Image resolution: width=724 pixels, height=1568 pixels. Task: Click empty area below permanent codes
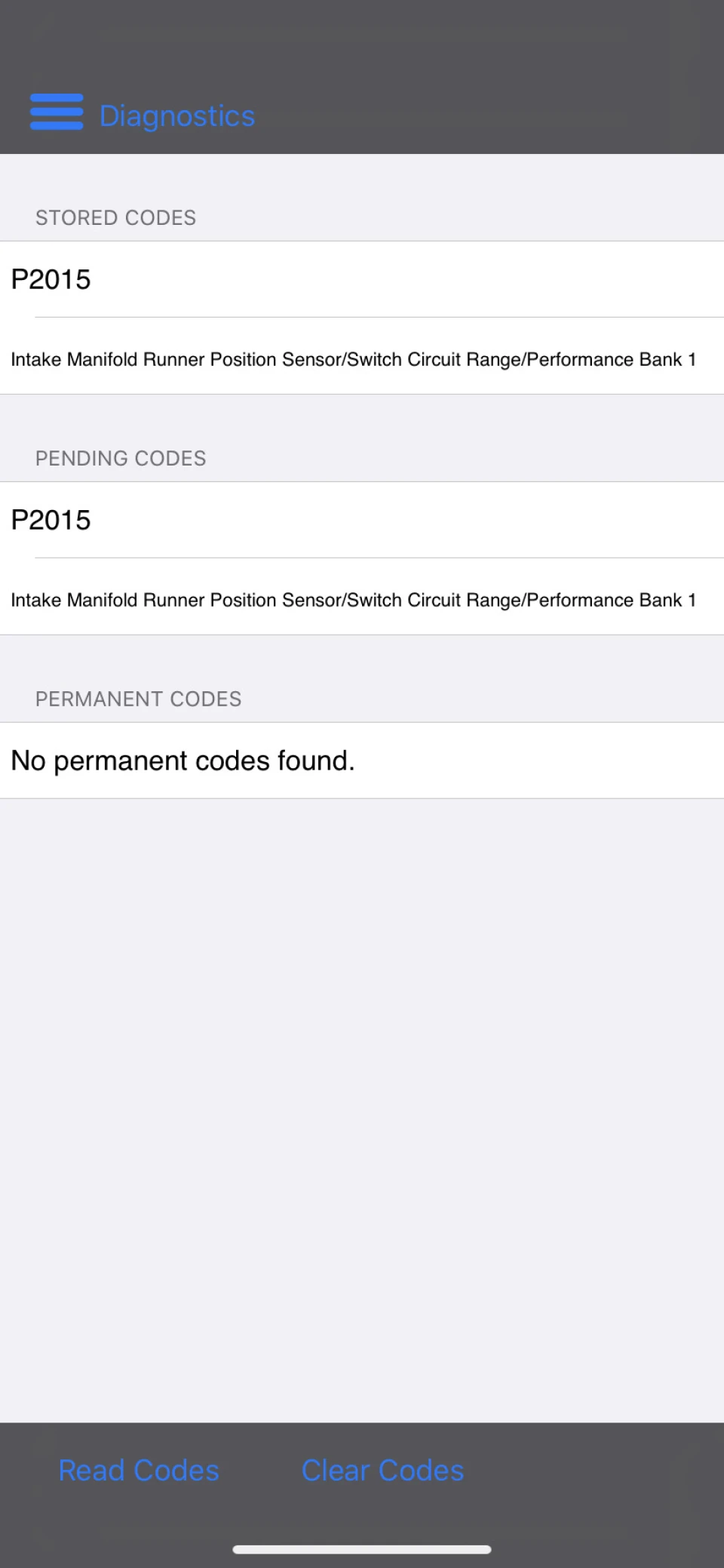(362, 1109)
